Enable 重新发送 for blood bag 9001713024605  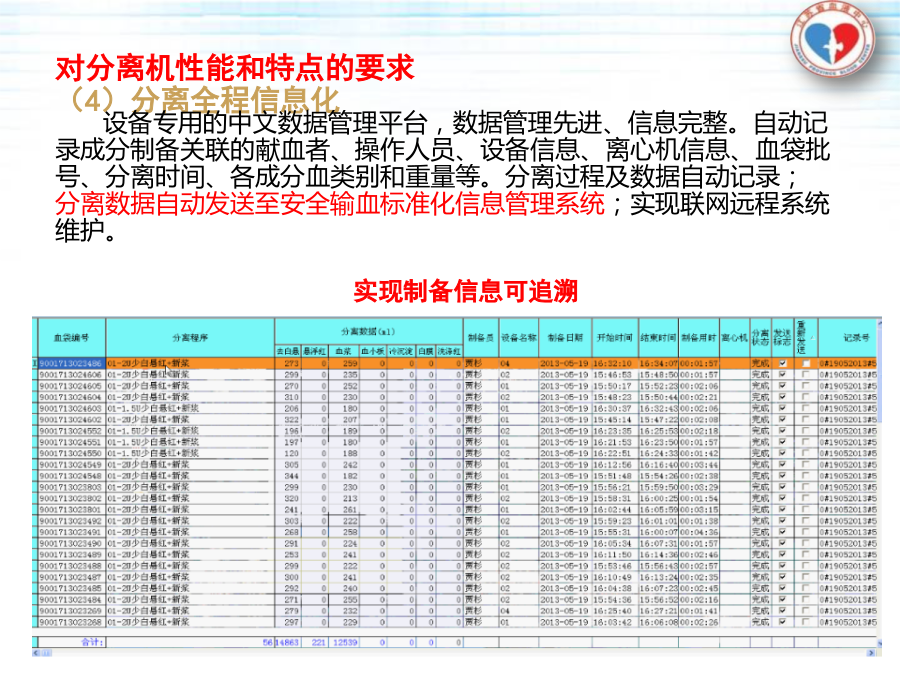point(806,386)
